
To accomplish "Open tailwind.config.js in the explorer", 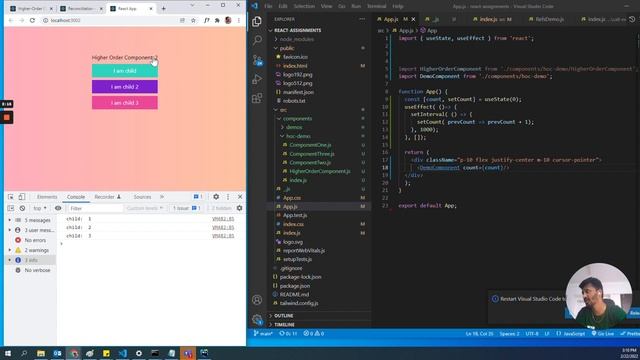I will (x=299, y=303).
